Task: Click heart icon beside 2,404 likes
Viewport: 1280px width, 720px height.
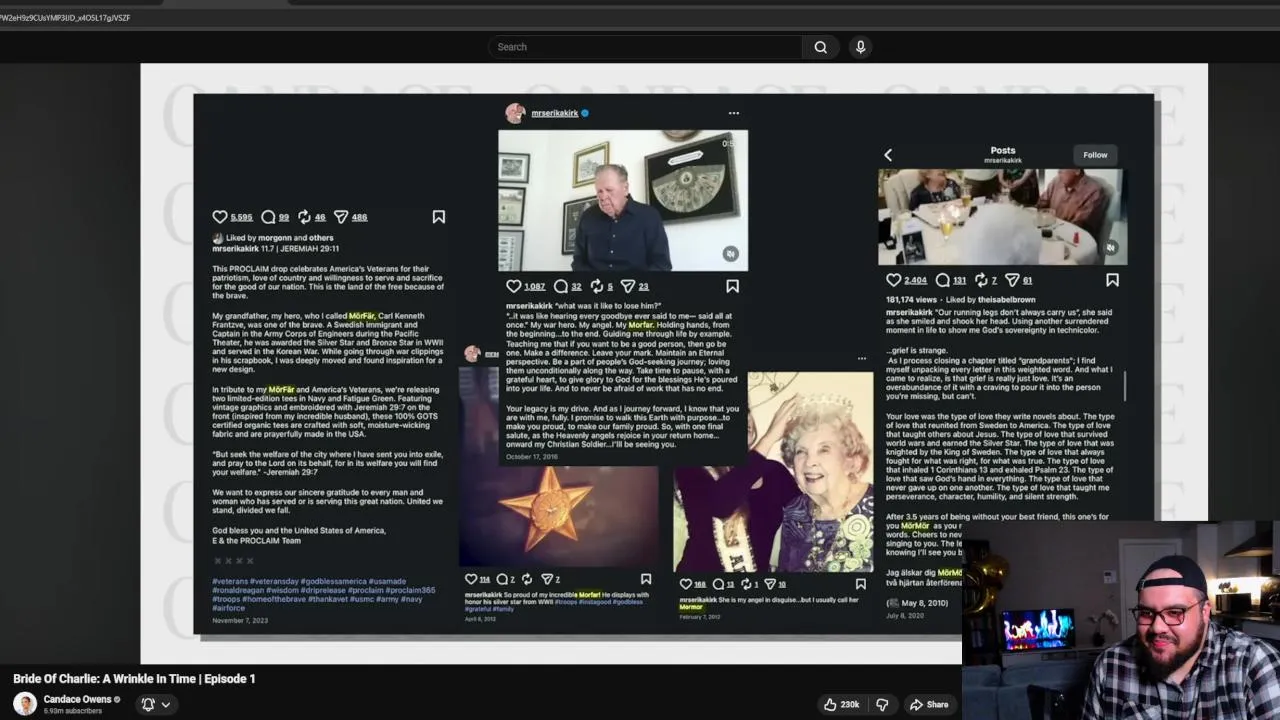Action: point(894,280)
